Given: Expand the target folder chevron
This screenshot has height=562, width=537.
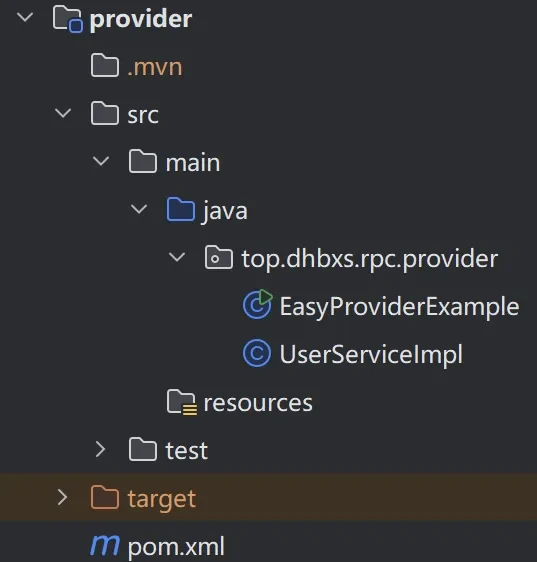Looking at the screenshot, I should click(x=63, y=497).
